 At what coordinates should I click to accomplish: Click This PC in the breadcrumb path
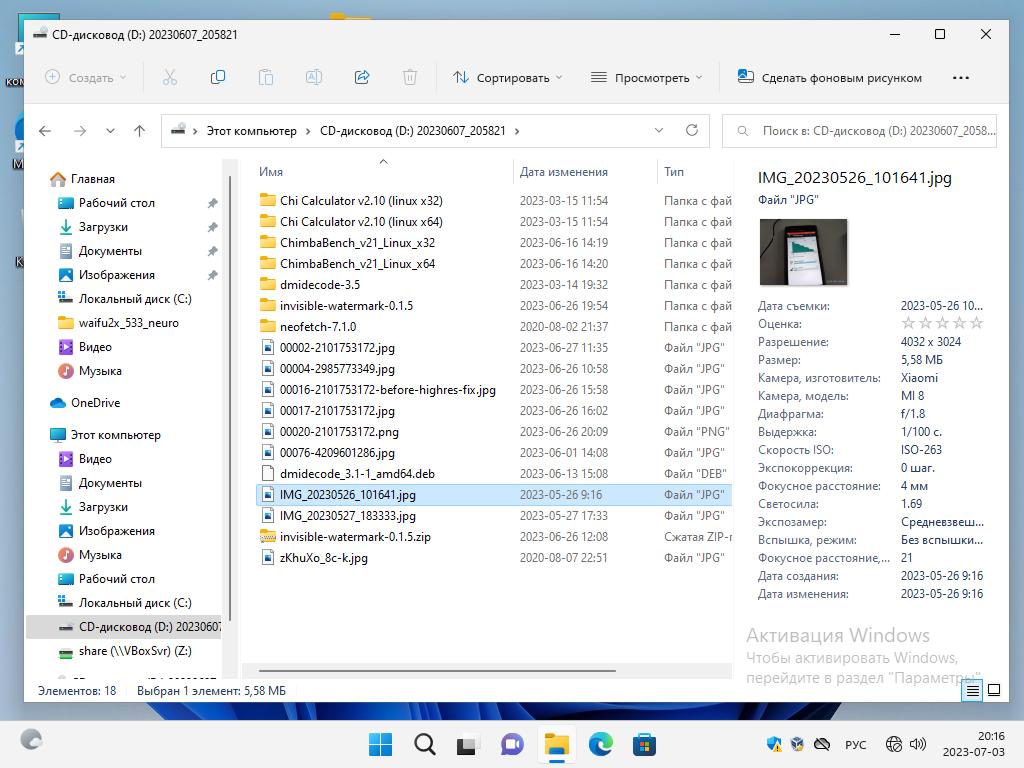pyautogui.click(x=251, y=131)
